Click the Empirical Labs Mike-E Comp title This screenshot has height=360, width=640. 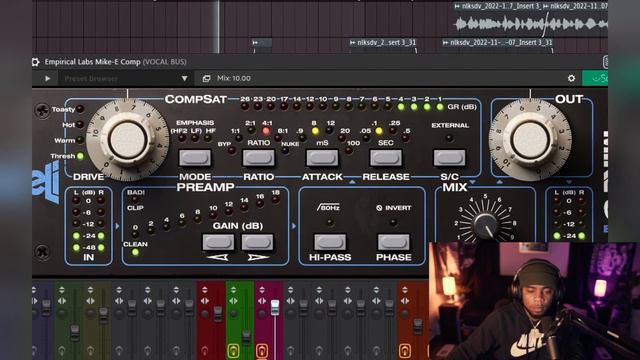[x=92, y=62]
